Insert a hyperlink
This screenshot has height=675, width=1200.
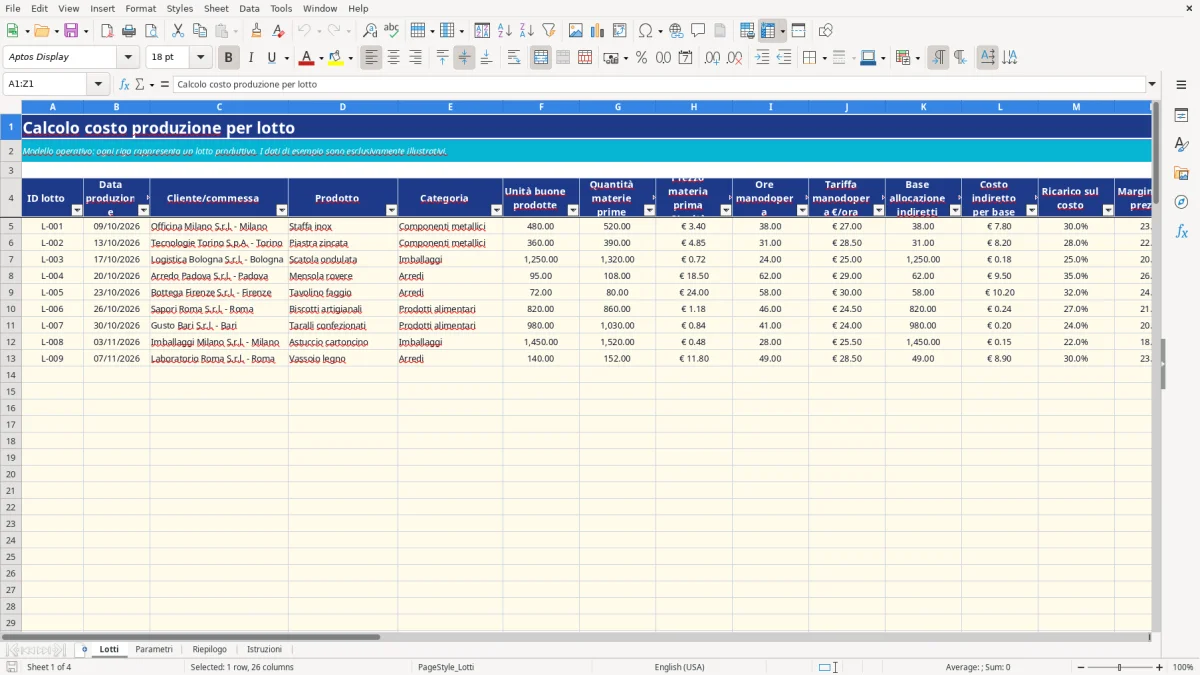676,31
